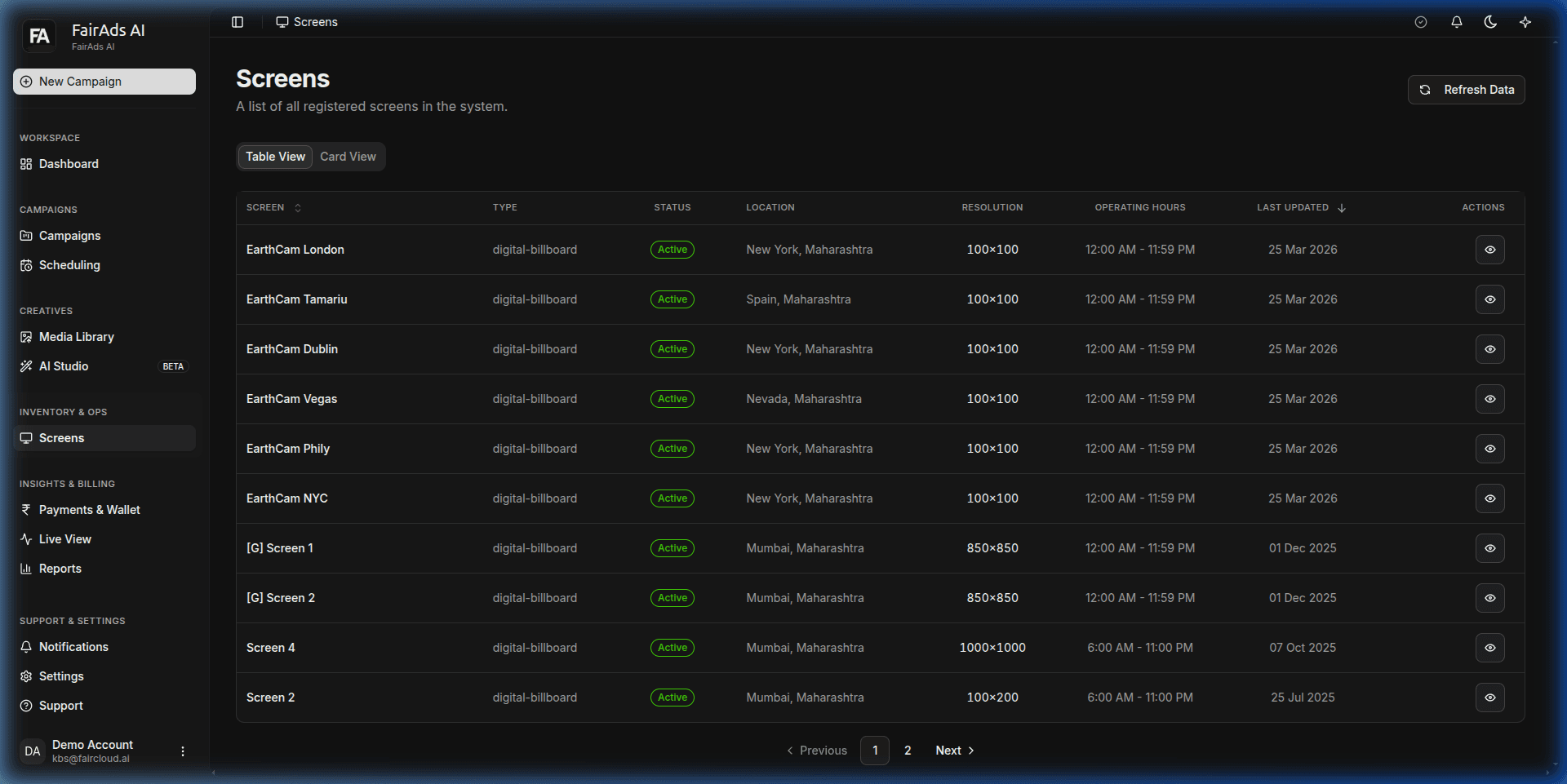The image size is (1567, 784).
Task: Click "Nevada, Maharashtra" location cell
Action: (804, 399)
